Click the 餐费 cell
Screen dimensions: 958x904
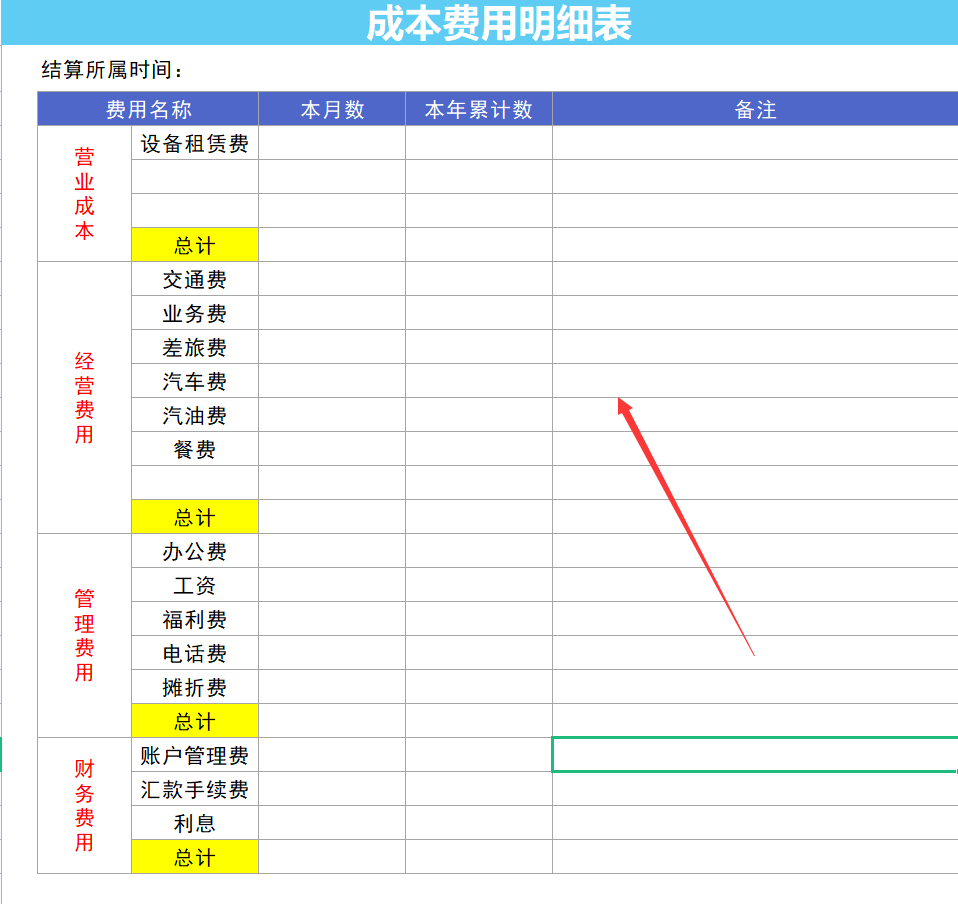pyautogui.click(x=194, y=450)
